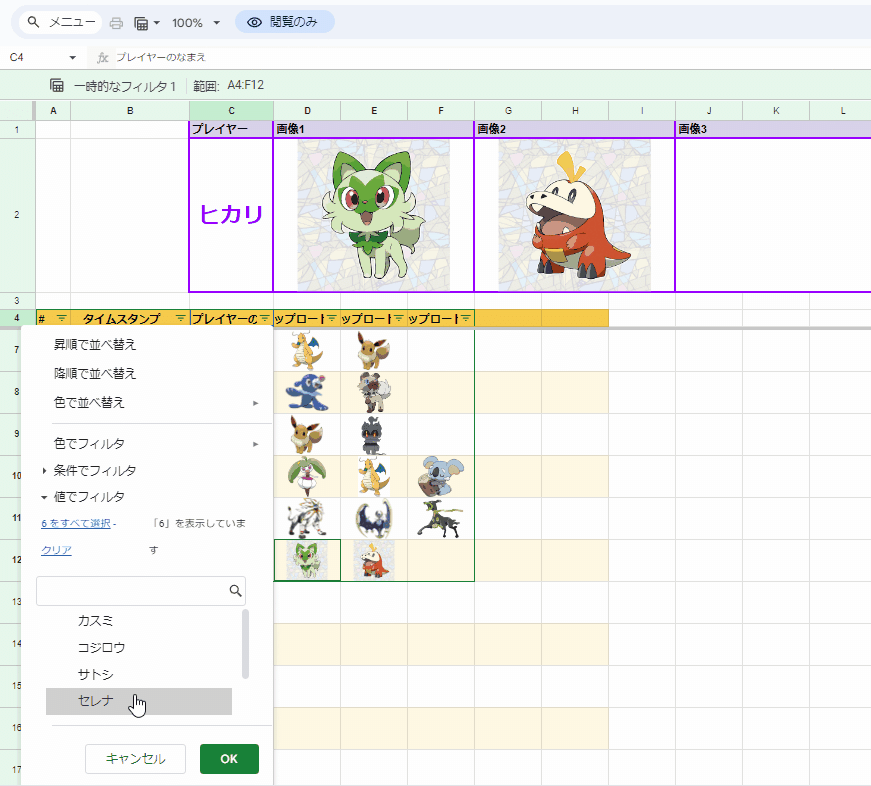Click the small green cat image in row 12
871x786 pixels.
(x=307, y=560)
